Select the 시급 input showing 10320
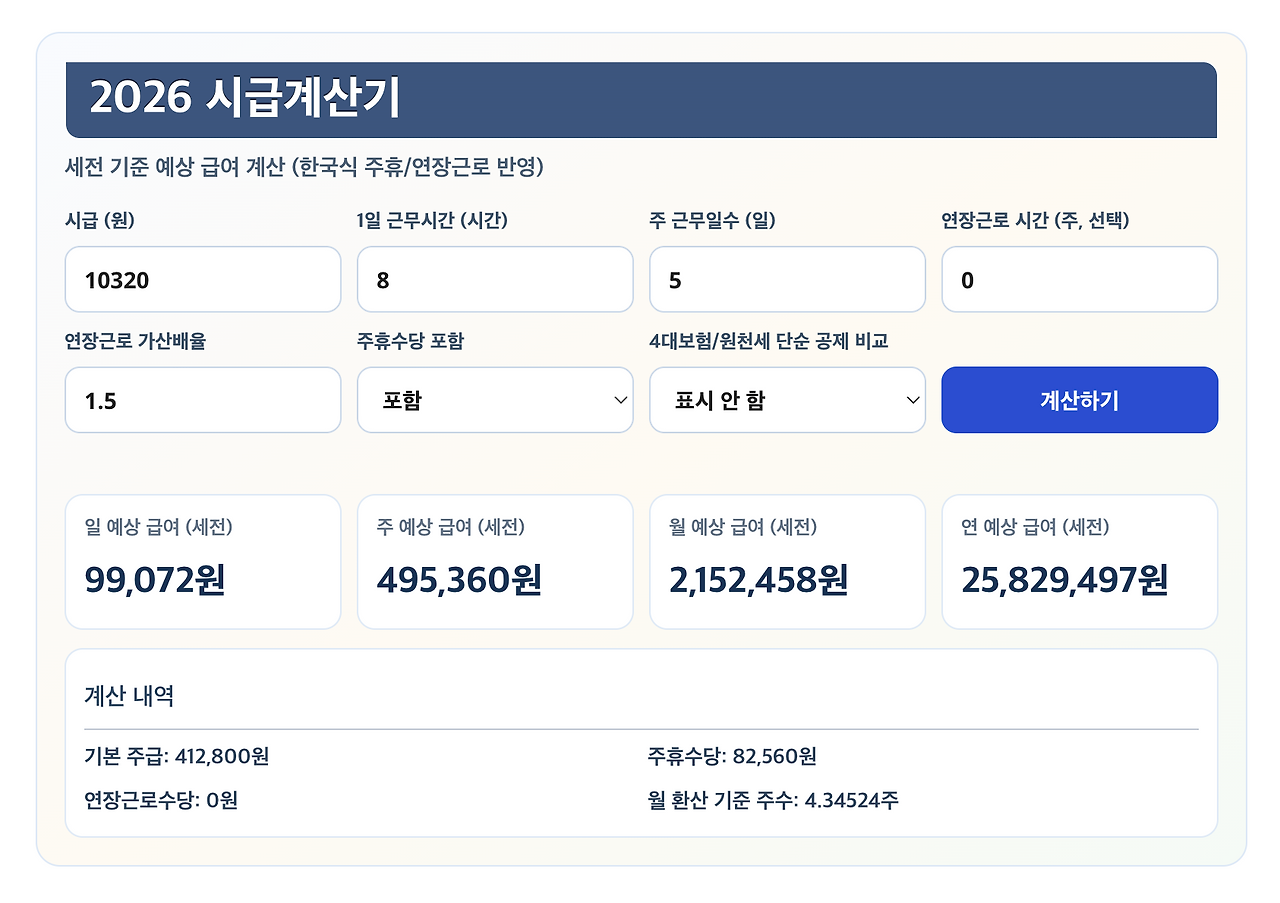 click(x=203, y=279)
